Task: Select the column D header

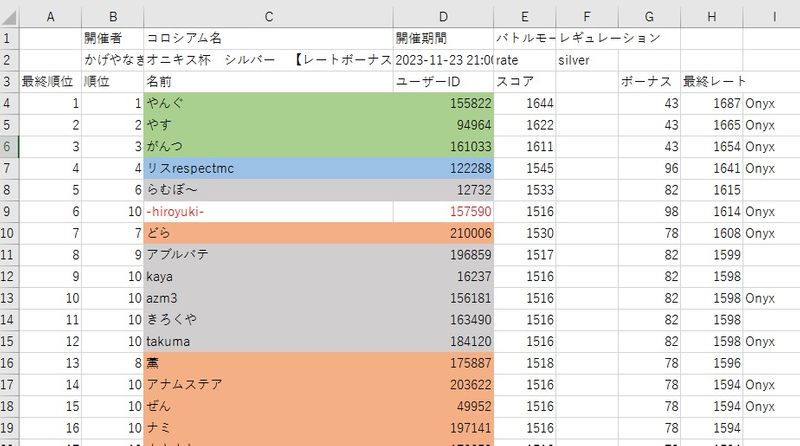Action: [443, 13]
